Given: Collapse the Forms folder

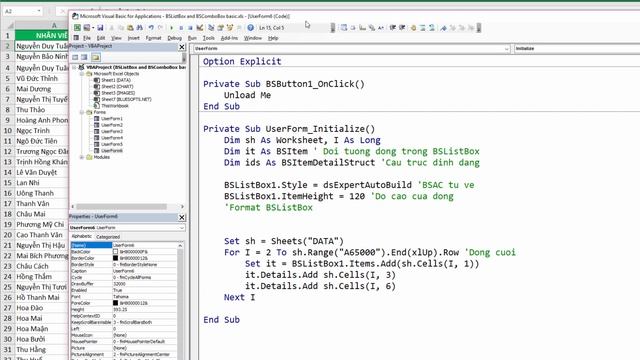Looking at the screenshot, I should (82, 112).
